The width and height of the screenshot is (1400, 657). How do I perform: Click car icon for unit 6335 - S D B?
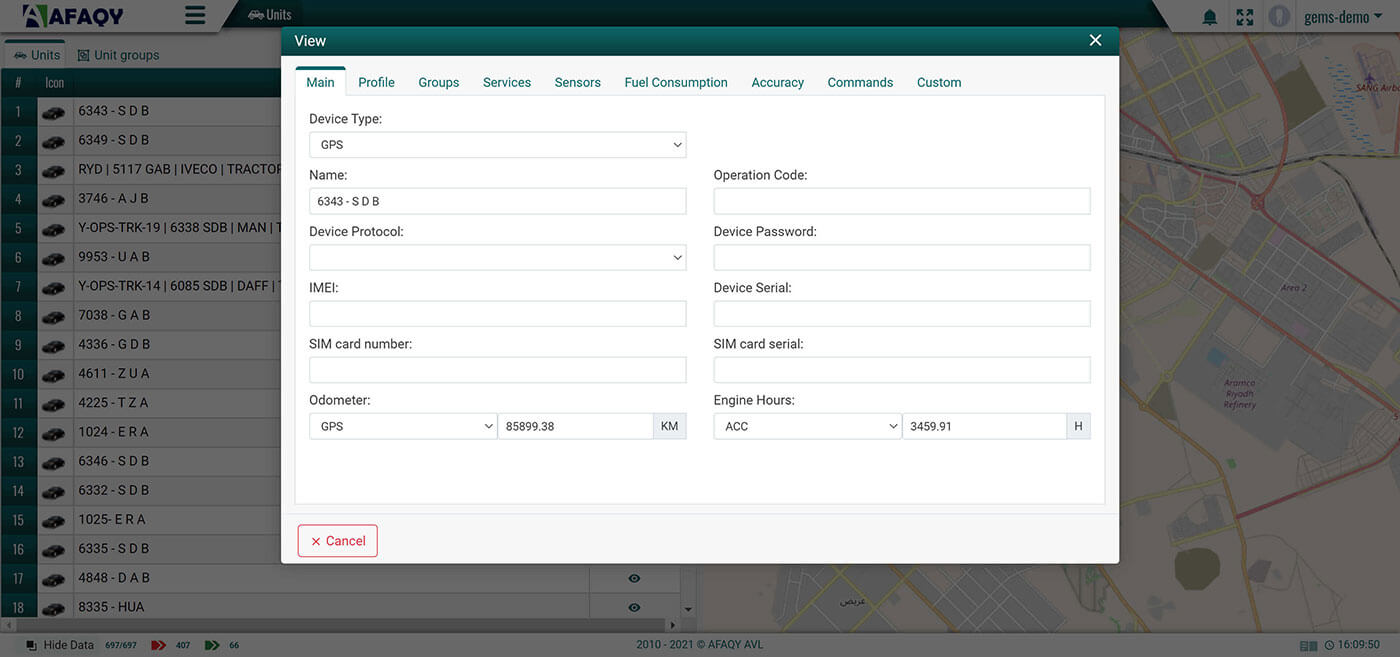pos(54,550)
